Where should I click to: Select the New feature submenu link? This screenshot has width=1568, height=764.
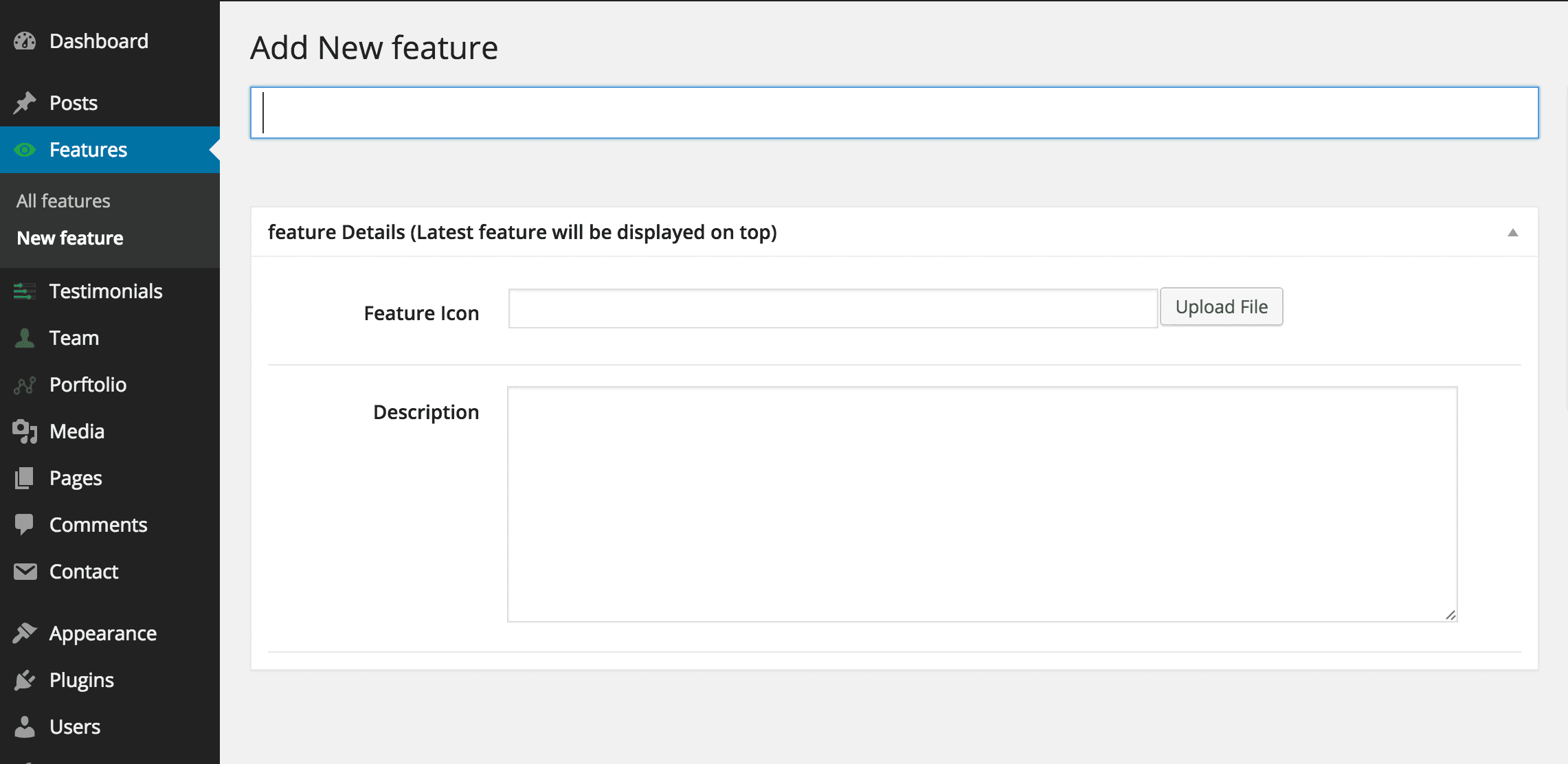69,238
